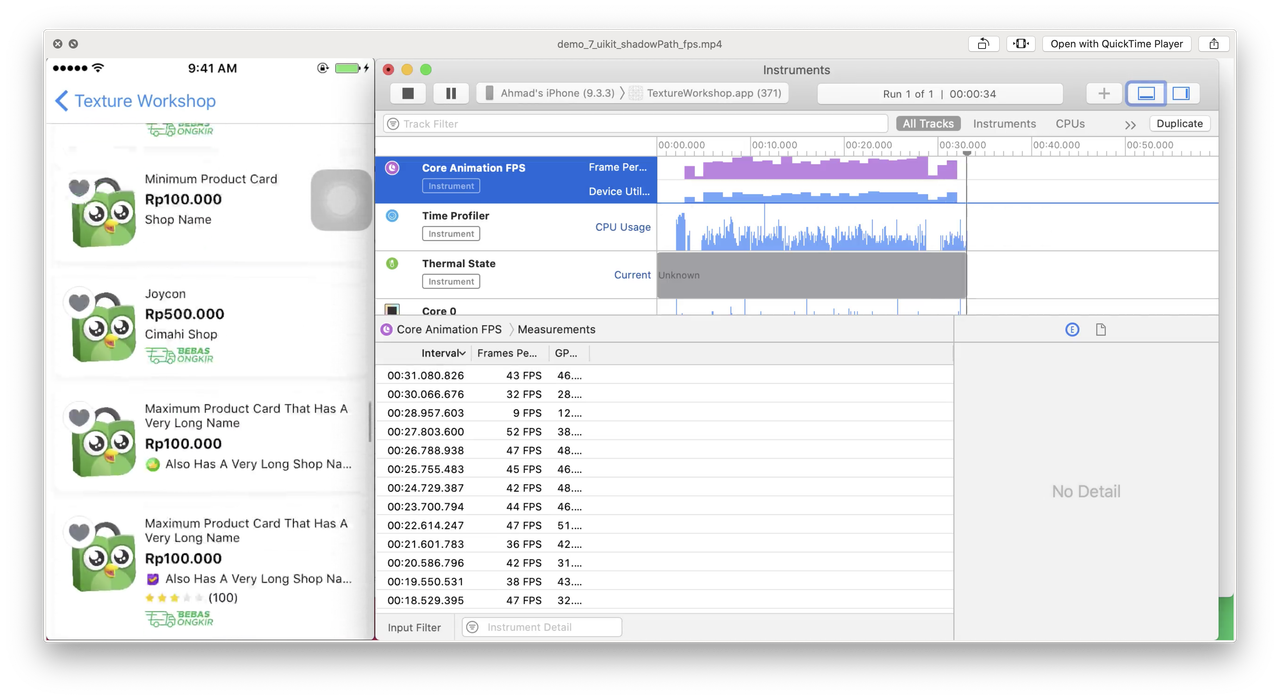Viewport: 1280px width, 700px height.
Task: Click the Cimahi Shop name
Action: point(181,334)
